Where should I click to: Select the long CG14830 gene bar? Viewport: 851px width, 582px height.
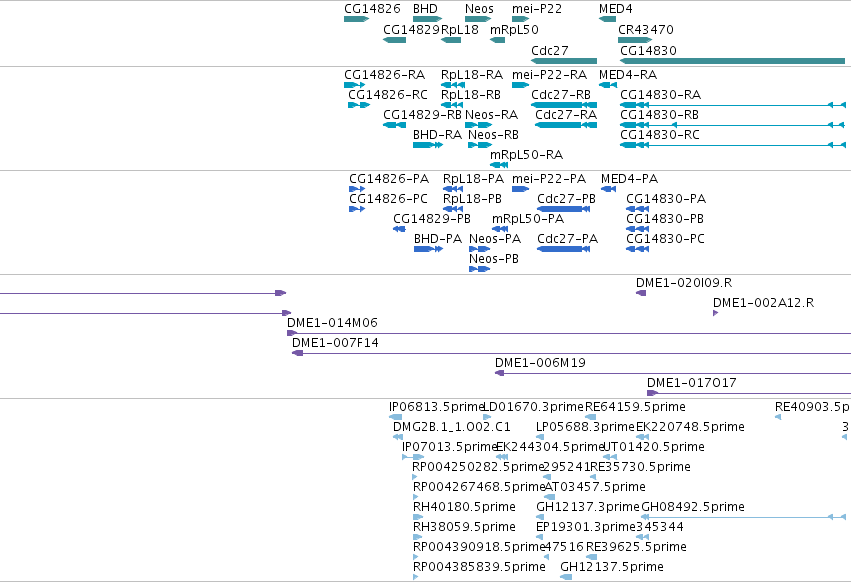[x=733, y=61]
